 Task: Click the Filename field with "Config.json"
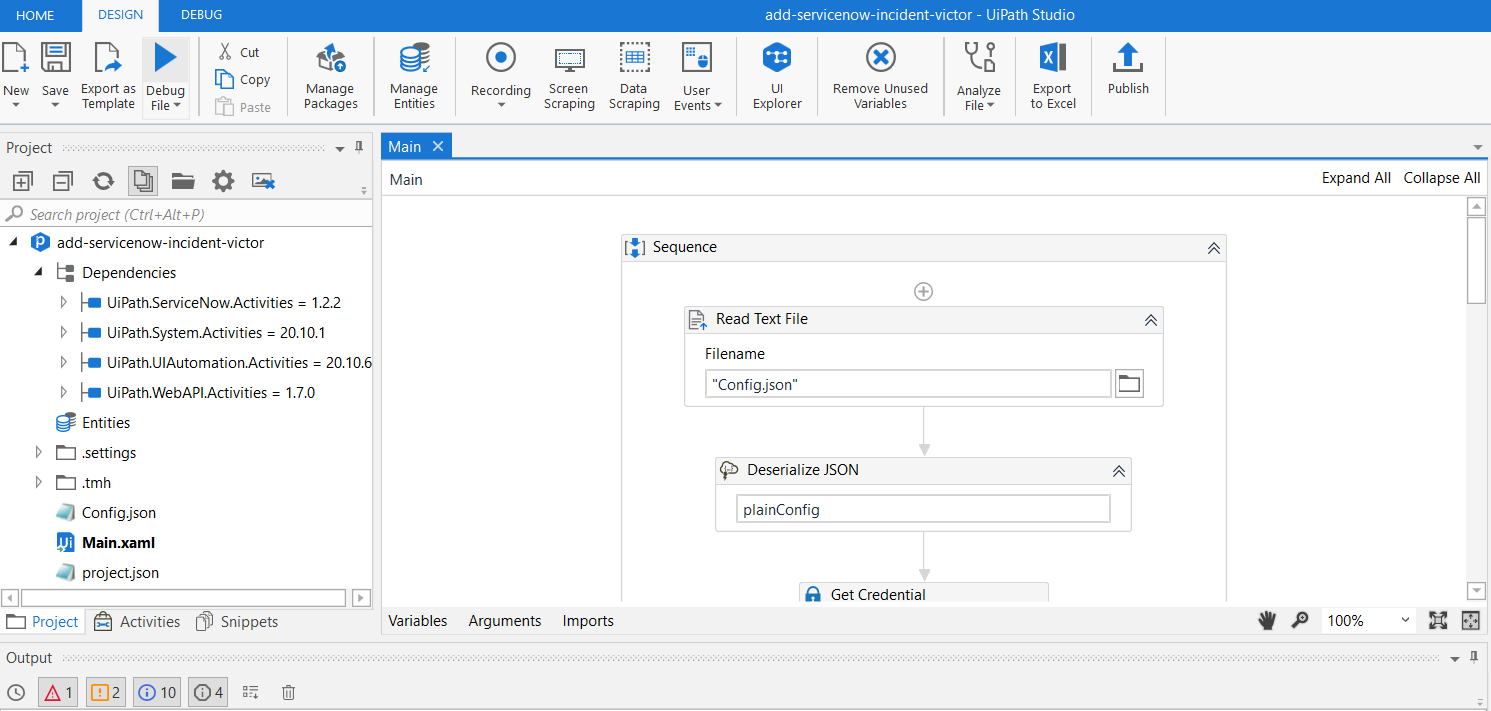pyautogui.click(x=908, y=384)
